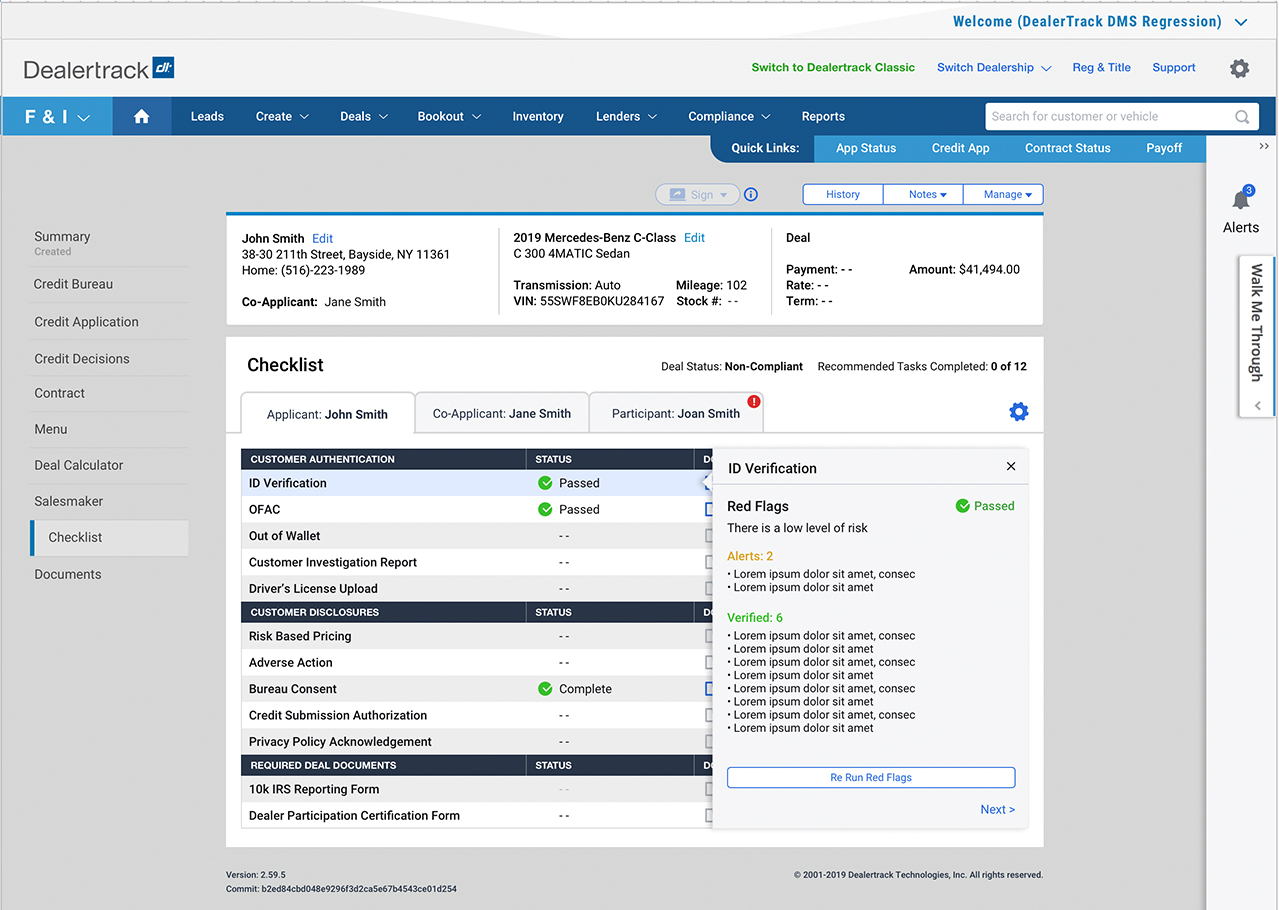Screen dimensions: 1279x910
Task: Collapse the right sidebar with the double chevron
Action: pos(1264,147)
